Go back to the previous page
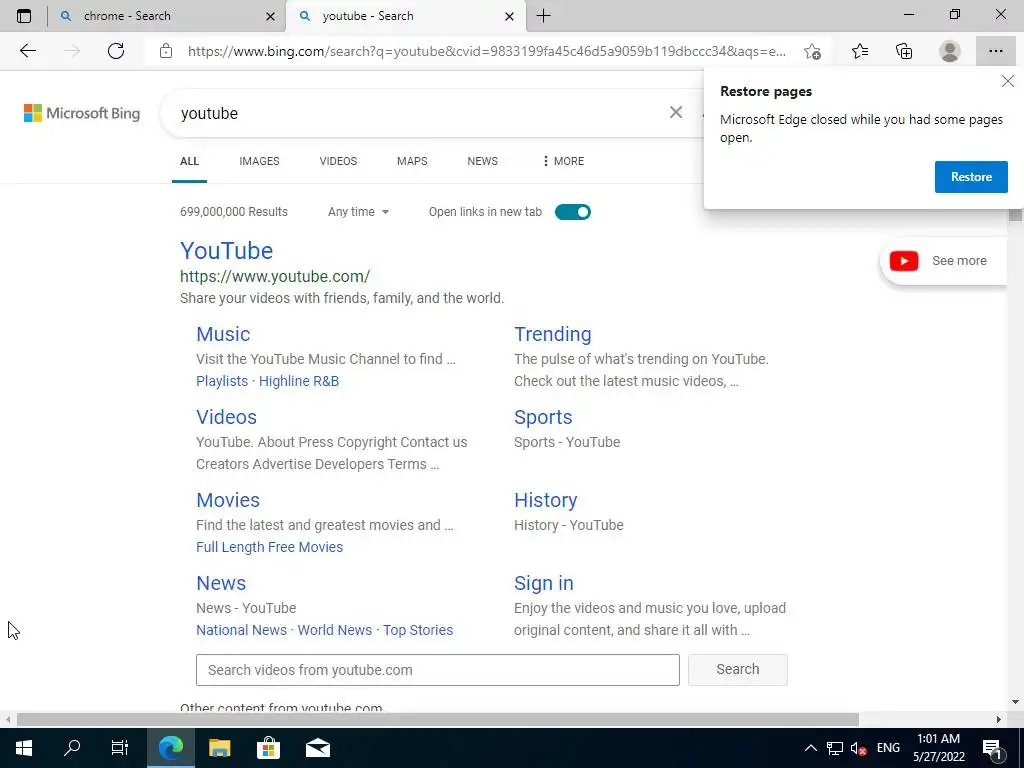1024x768 pixels. click(27, 51)
